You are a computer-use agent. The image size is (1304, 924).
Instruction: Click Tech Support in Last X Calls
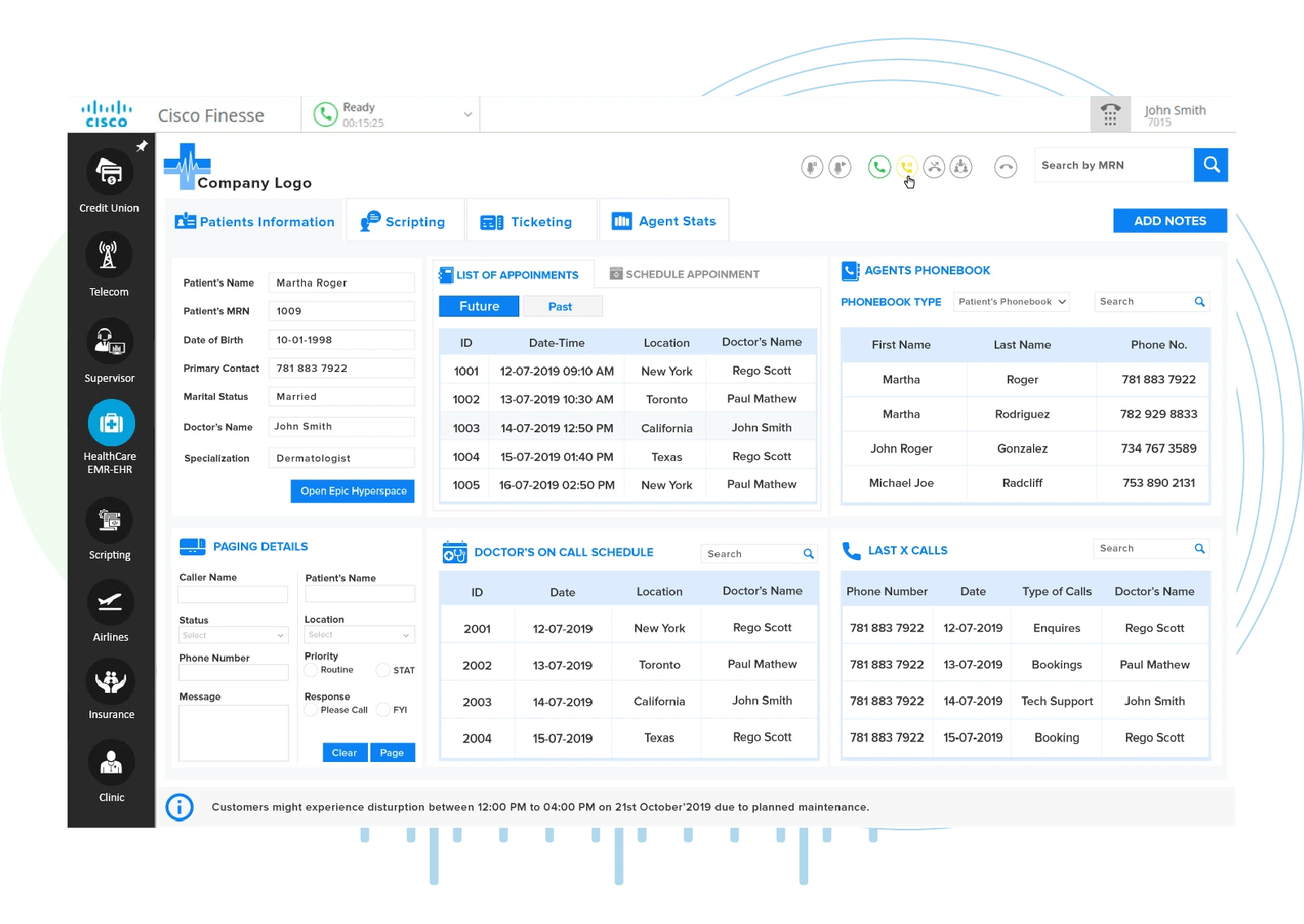pyautogui.click(x=1057, y=701)
